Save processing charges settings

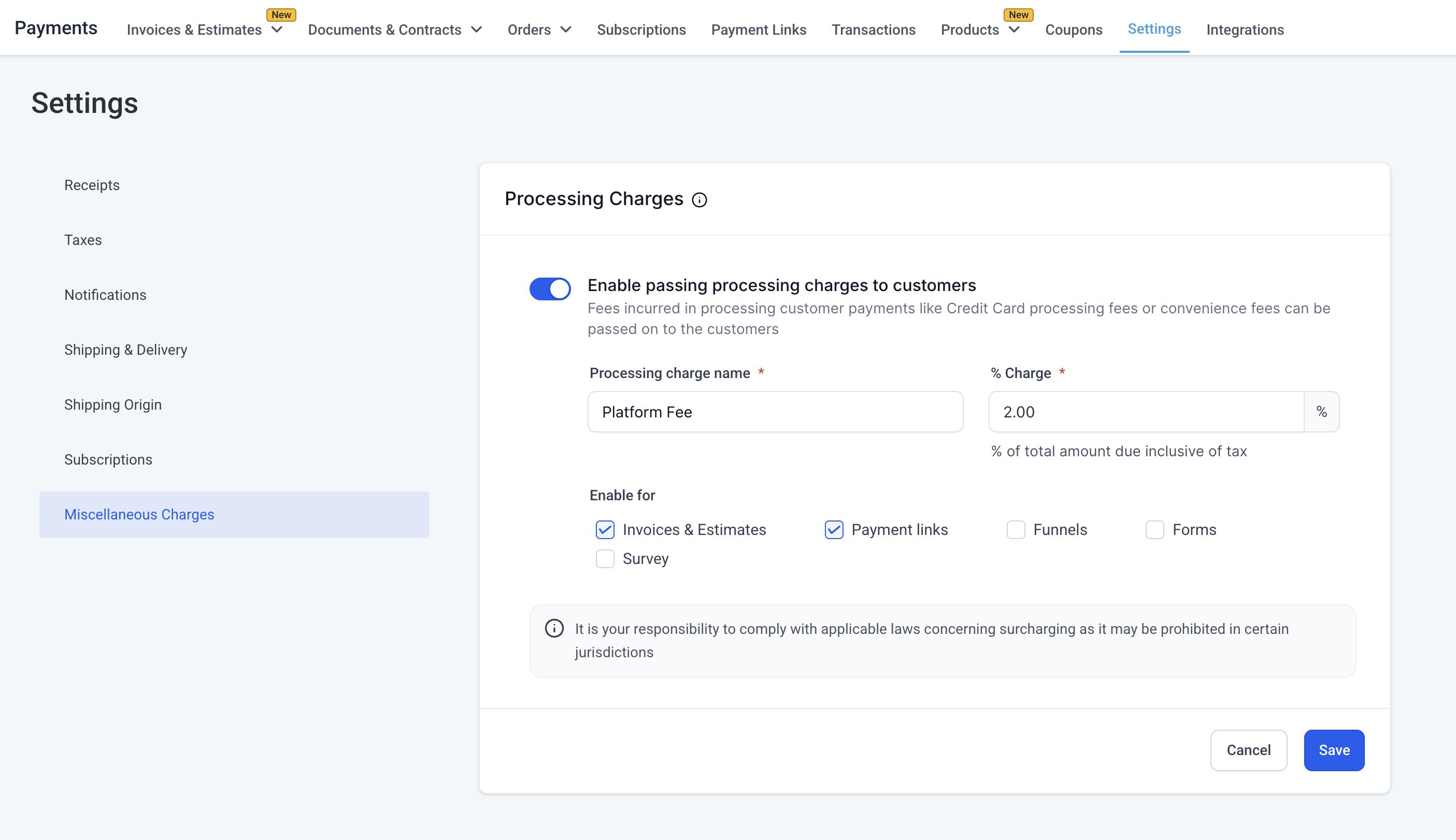tap(1334, 750)
